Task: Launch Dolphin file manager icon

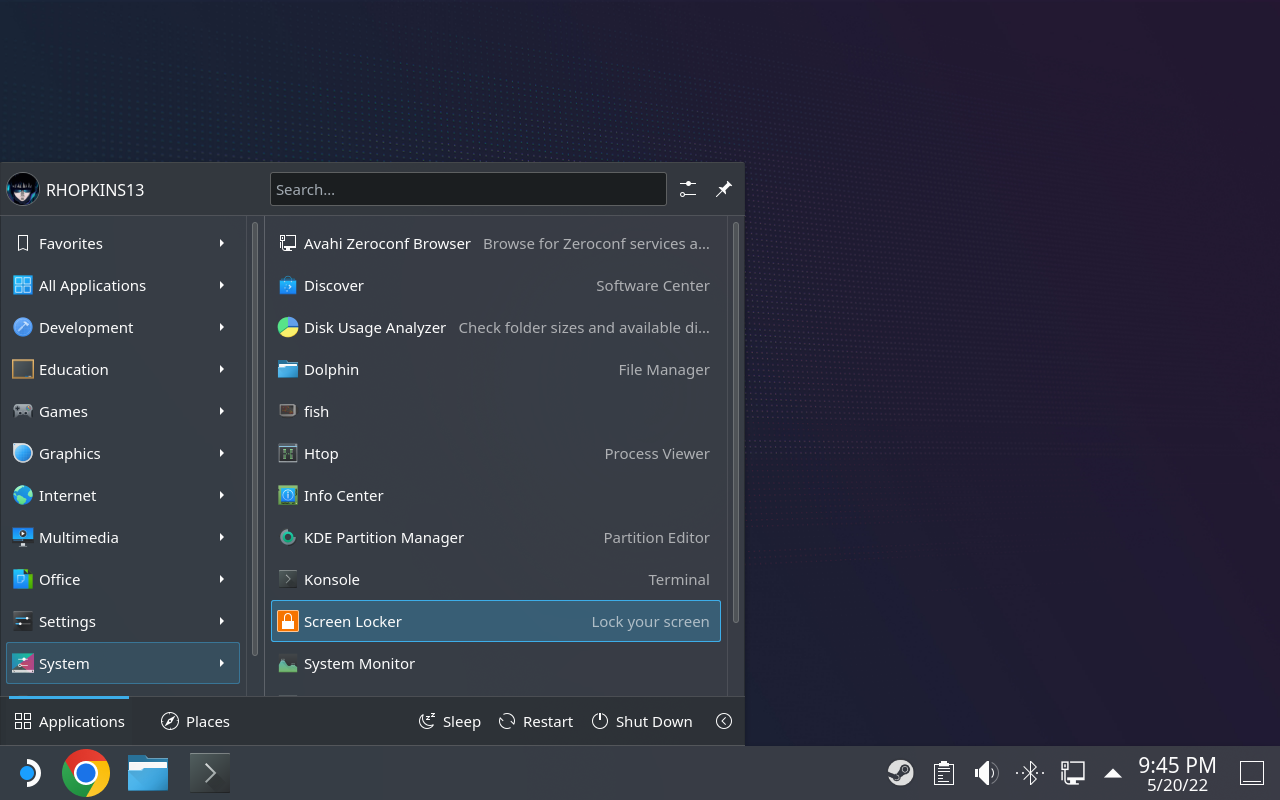Action: pyautogui.click(x=288, y=369)
